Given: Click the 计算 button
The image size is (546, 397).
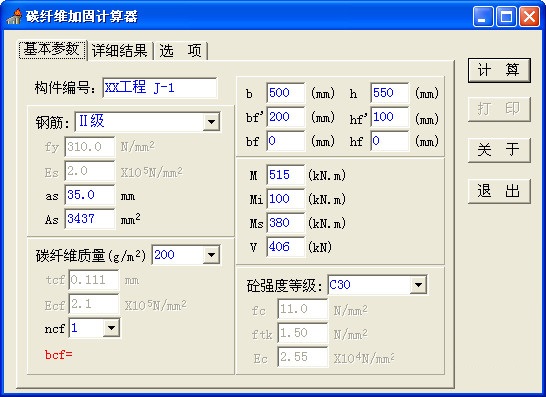Looking at the screenshot, I should tap(499, 70).
